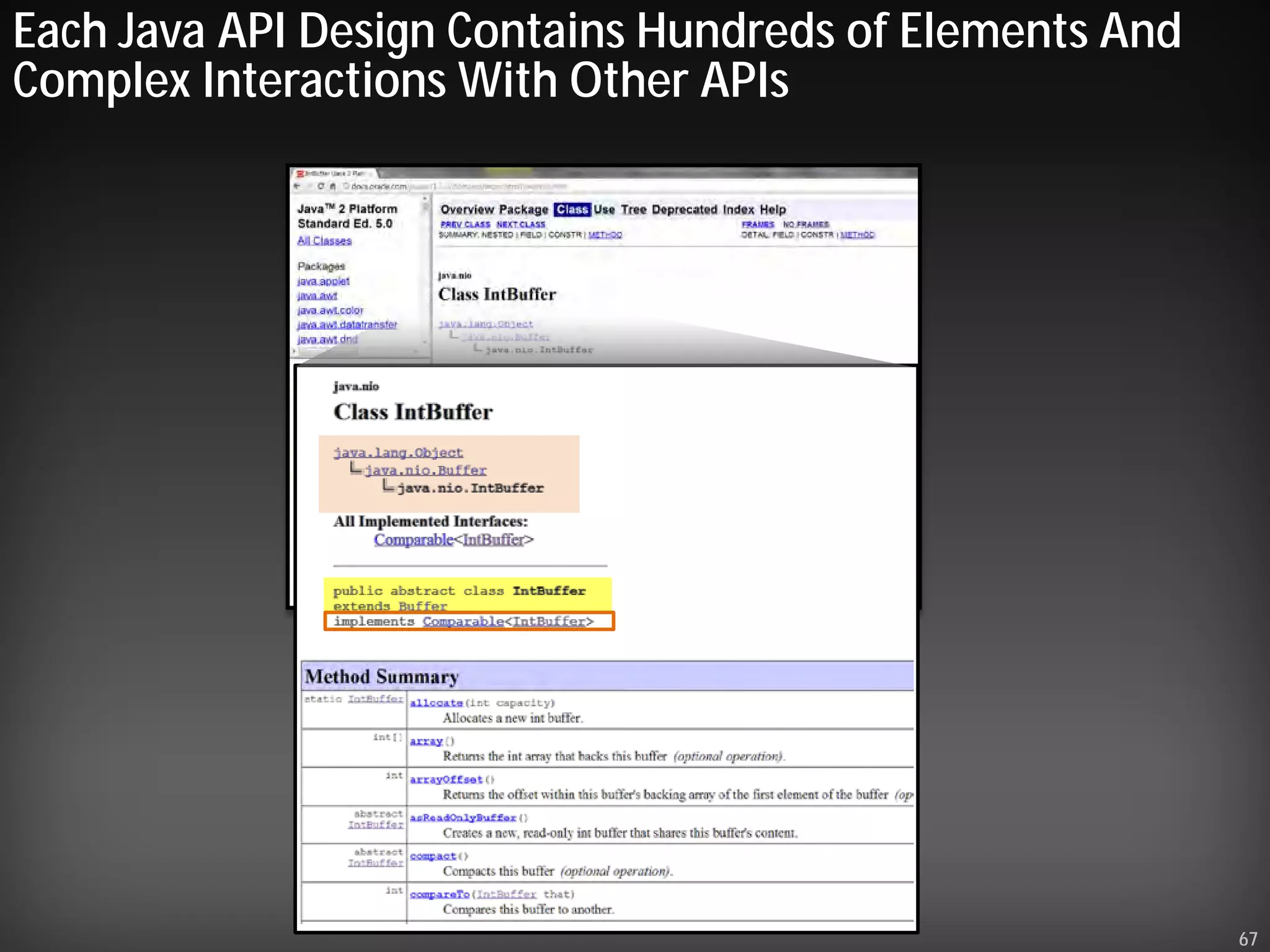Image resolution: width=1270 pixels, height=952 pixels.
Task: Click the java.lang.Object link in the zoomed hierarchy
Action: [398, 452]
